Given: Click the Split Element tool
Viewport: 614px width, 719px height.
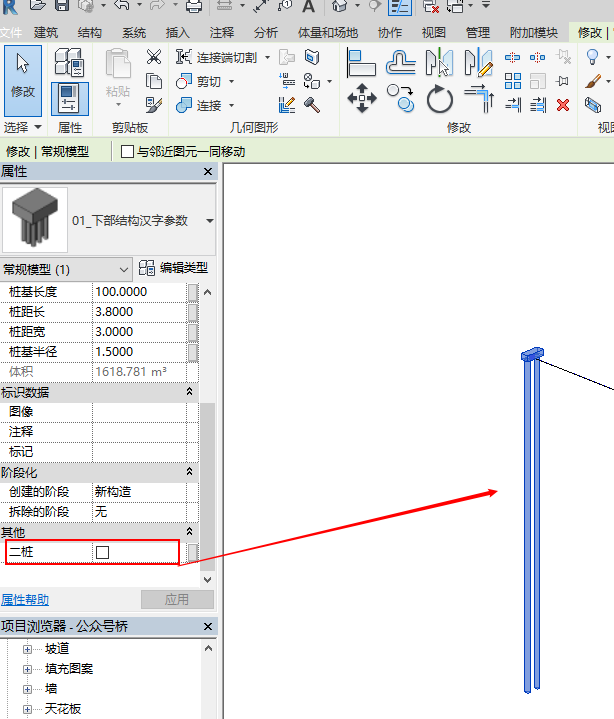Looking at the screenshot, I should click(512, 57).
